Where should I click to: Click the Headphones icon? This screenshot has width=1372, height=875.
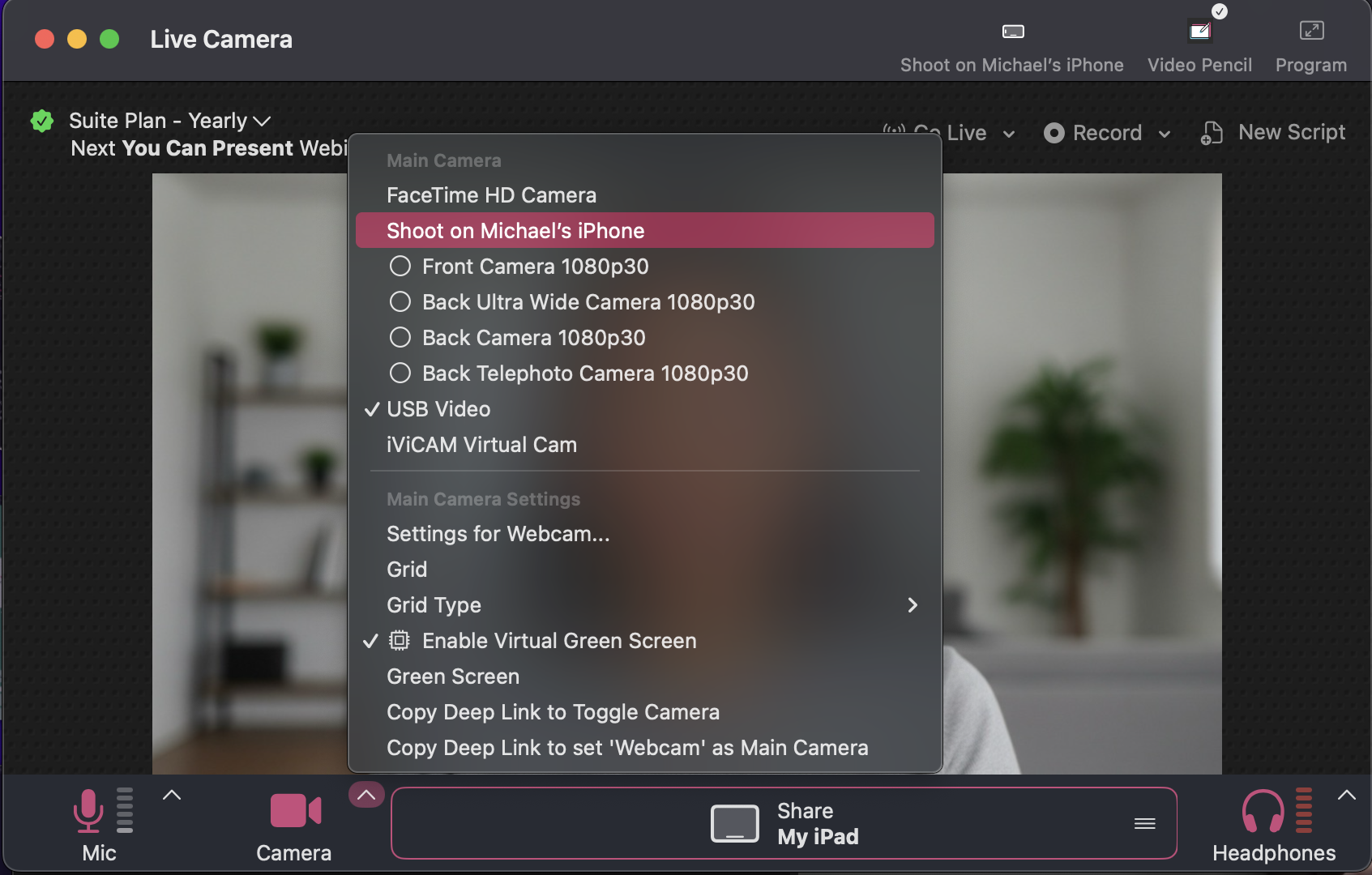(x=1263, y=811)
